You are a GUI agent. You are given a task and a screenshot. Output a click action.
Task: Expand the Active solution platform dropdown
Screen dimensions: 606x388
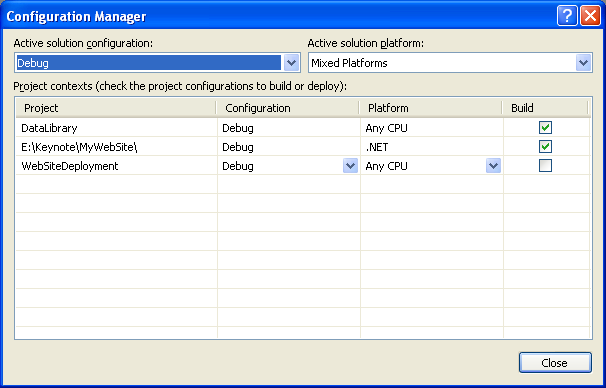pos(584,63)
